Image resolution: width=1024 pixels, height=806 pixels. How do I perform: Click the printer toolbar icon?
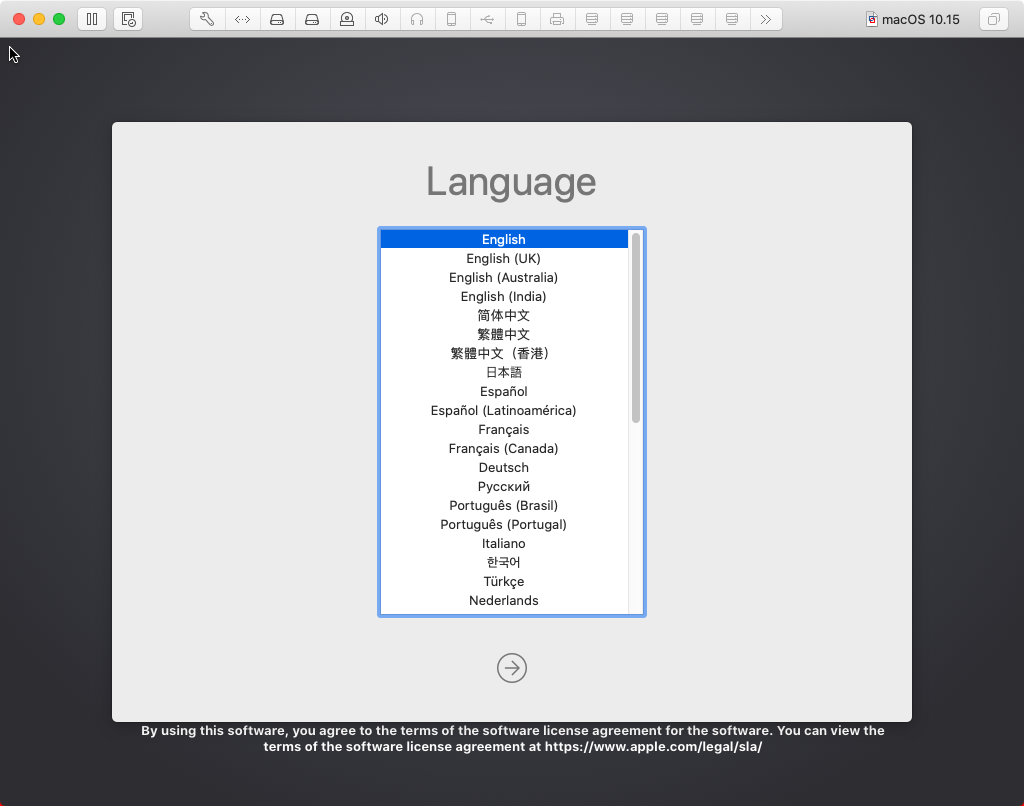pos(557,18)
